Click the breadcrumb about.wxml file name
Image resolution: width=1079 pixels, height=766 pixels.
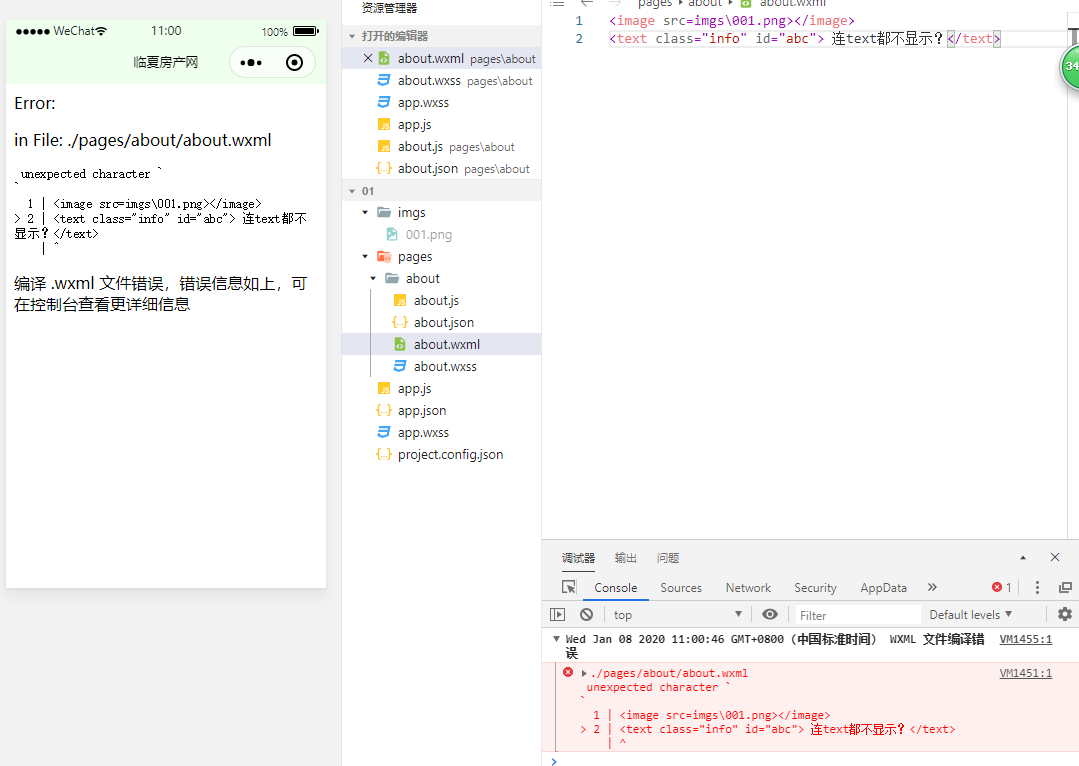792,3
